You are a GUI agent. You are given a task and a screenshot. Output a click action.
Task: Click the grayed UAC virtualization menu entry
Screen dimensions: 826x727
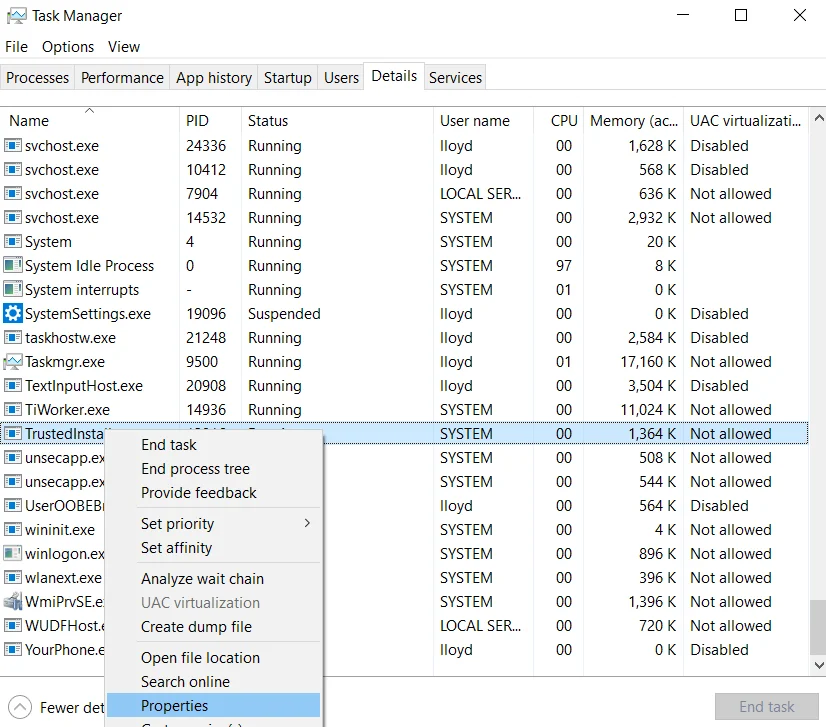(214, 603)
